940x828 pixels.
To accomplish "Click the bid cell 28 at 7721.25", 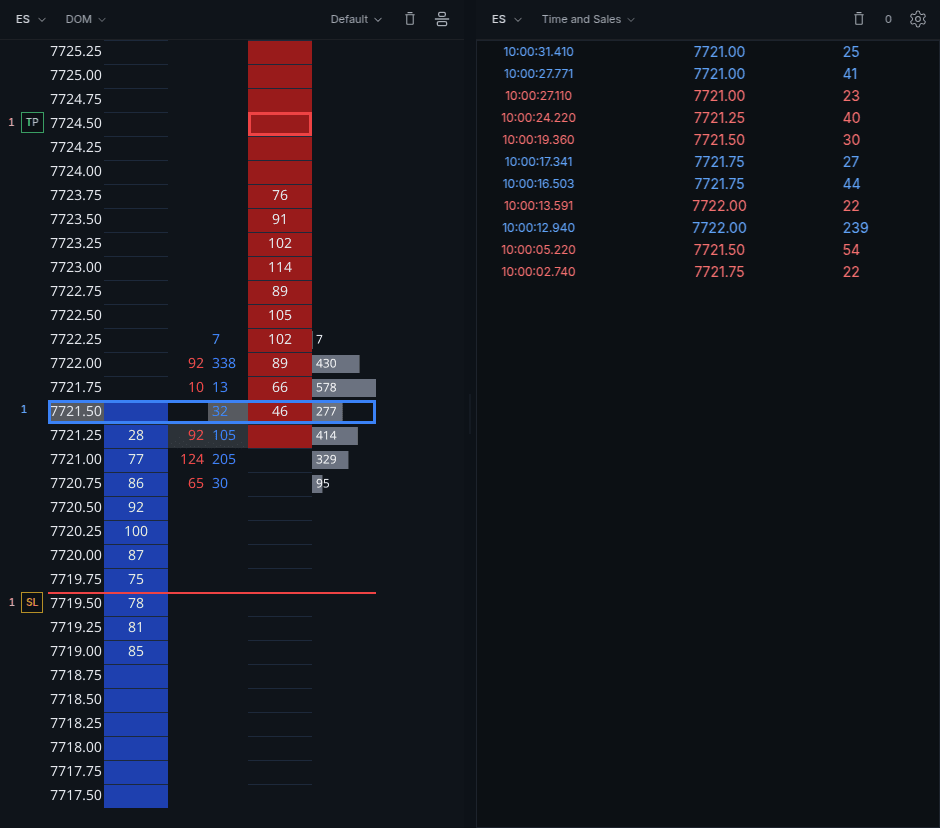I will click(x=136, y=435).
